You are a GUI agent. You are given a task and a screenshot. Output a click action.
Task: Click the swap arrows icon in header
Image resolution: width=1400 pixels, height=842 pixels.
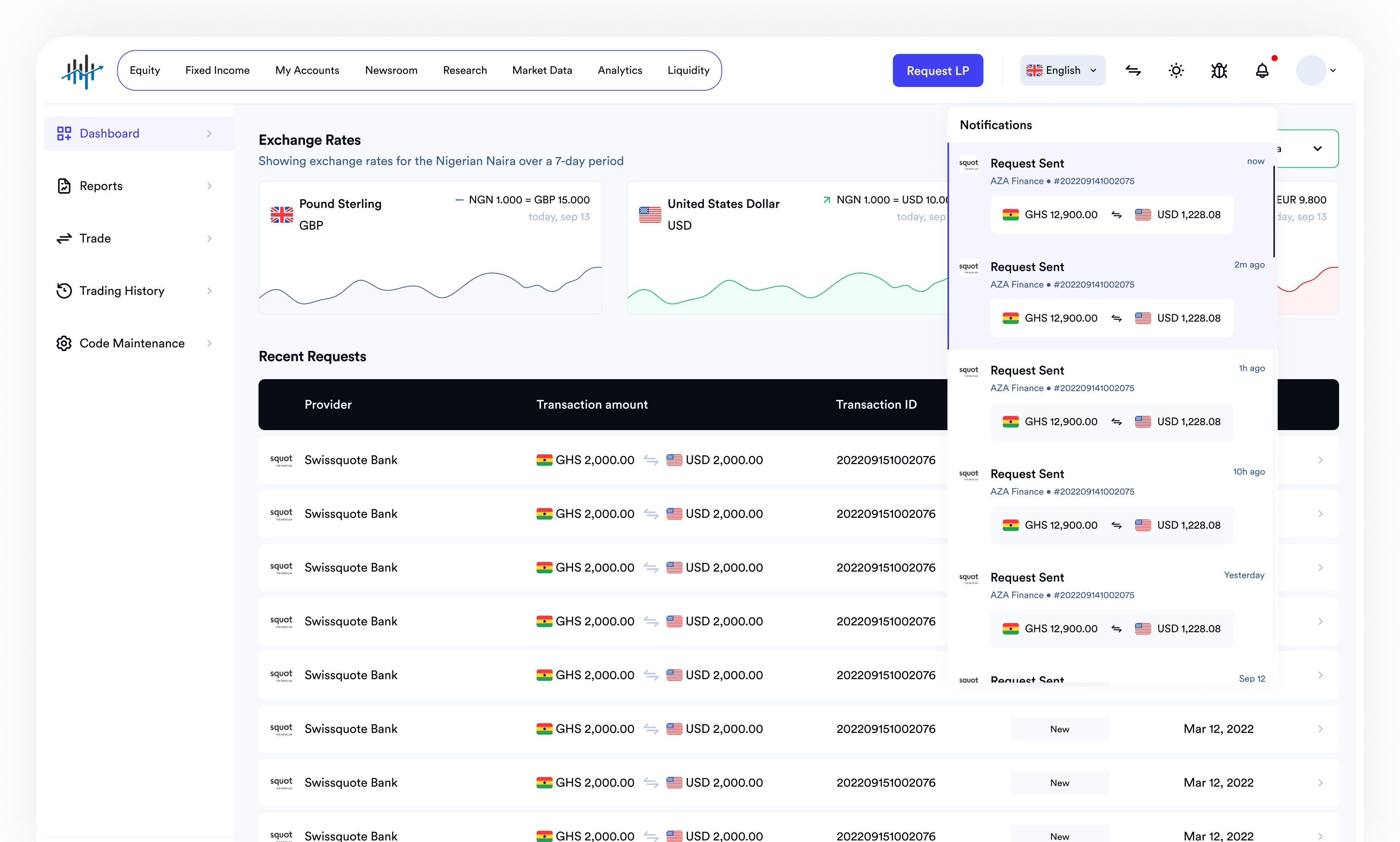click(1133, 70)
